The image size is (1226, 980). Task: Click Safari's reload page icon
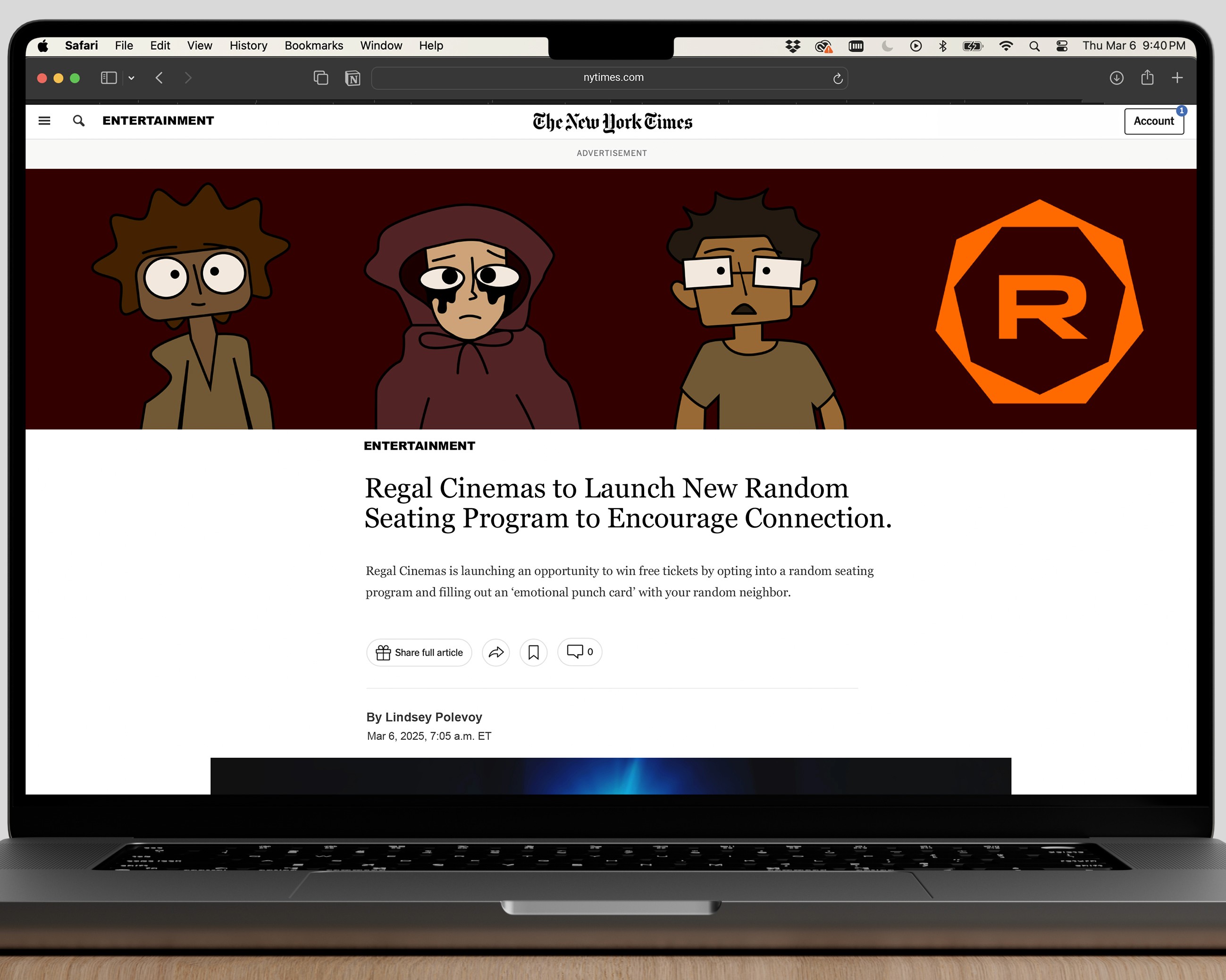837,78
